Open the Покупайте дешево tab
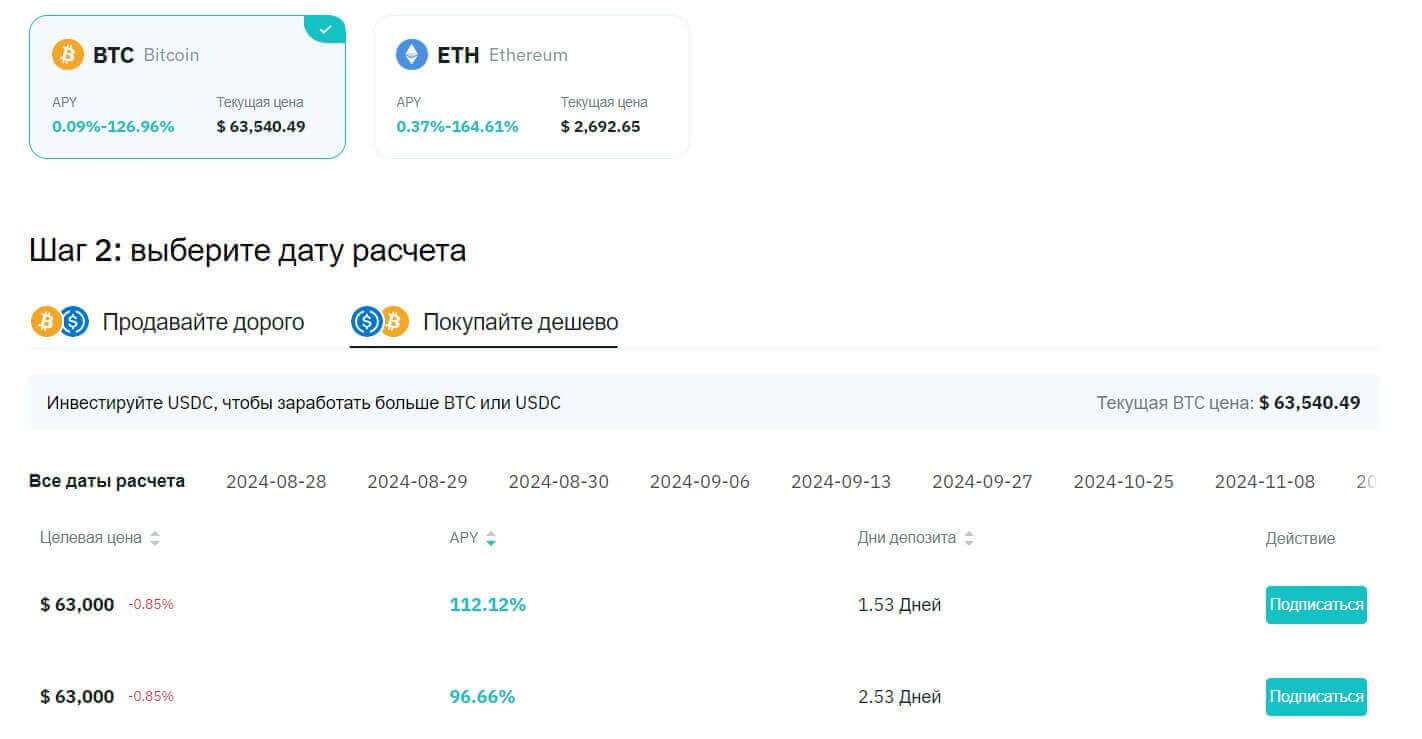 (520, 322)
